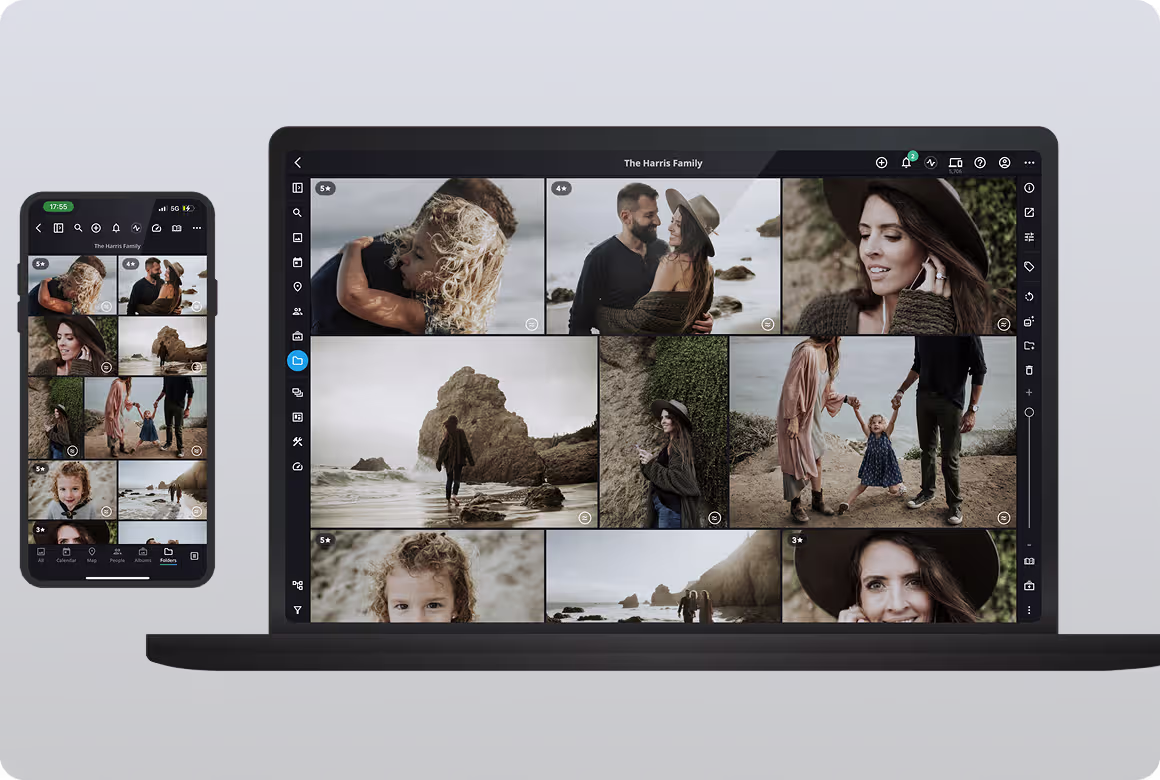Open the help question mark icon
Viewport: 1160px width, 780px height.
point(980,163)
